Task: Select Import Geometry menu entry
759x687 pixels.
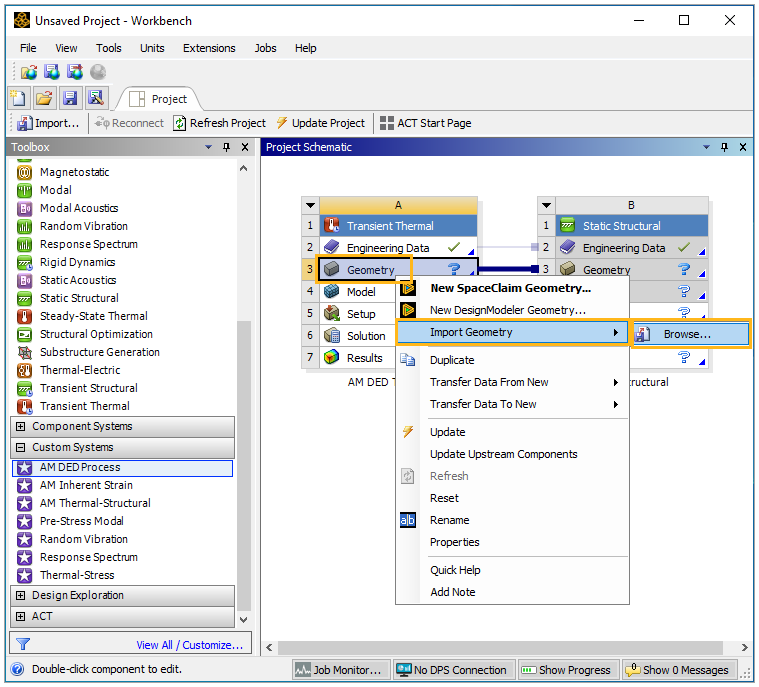Action: (x=512, y=332)
